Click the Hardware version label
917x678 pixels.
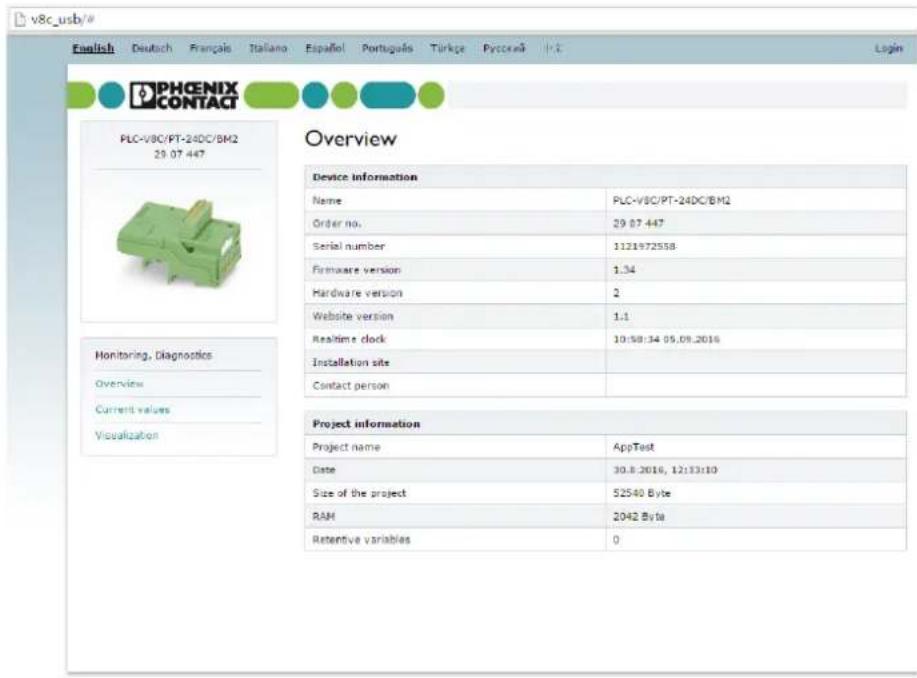(357, 292)
